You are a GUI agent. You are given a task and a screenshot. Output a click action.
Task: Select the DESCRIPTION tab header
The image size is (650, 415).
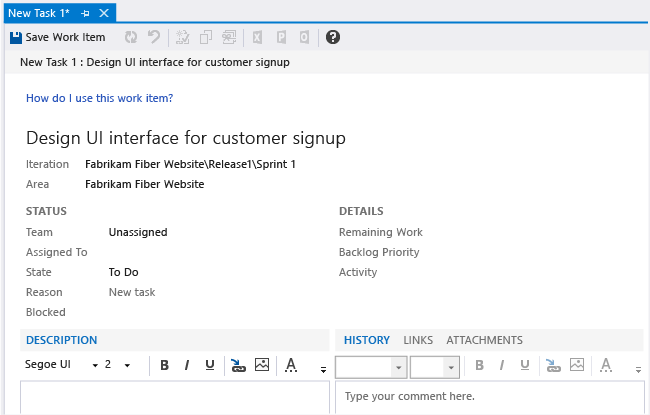click(x=61, y=340)
